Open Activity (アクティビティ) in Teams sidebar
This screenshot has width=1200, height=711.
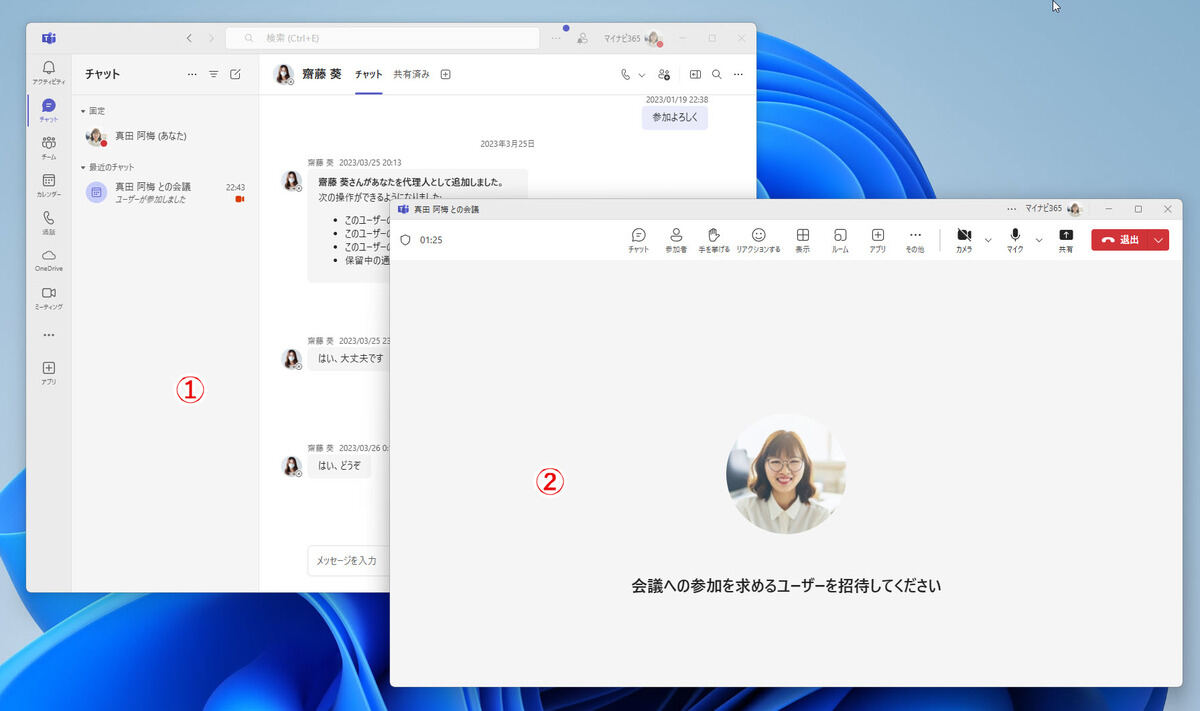click(48, 71)
